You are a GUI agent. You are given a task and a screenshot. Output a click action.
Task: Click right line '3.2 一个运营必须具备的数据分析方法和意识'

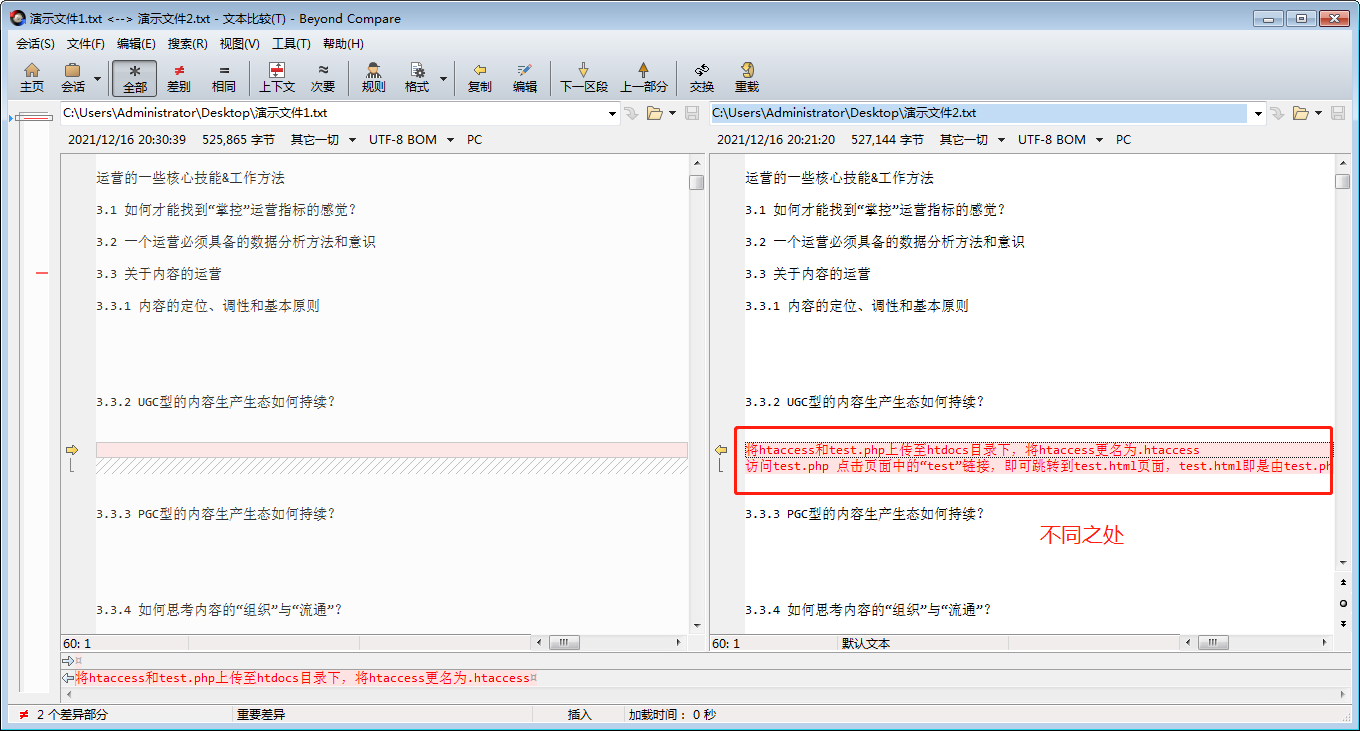coord(884,242)
